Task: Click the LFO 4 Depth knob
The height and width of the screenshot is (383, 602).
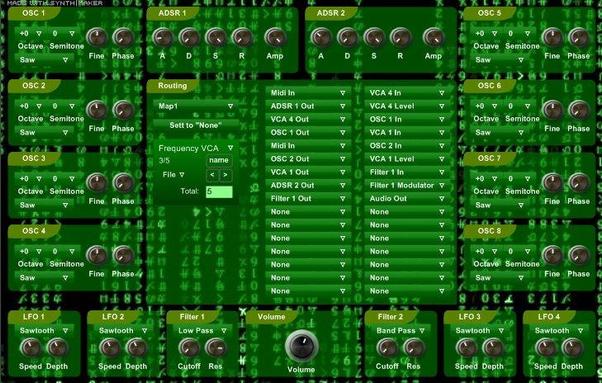Action: click(572, 348)
